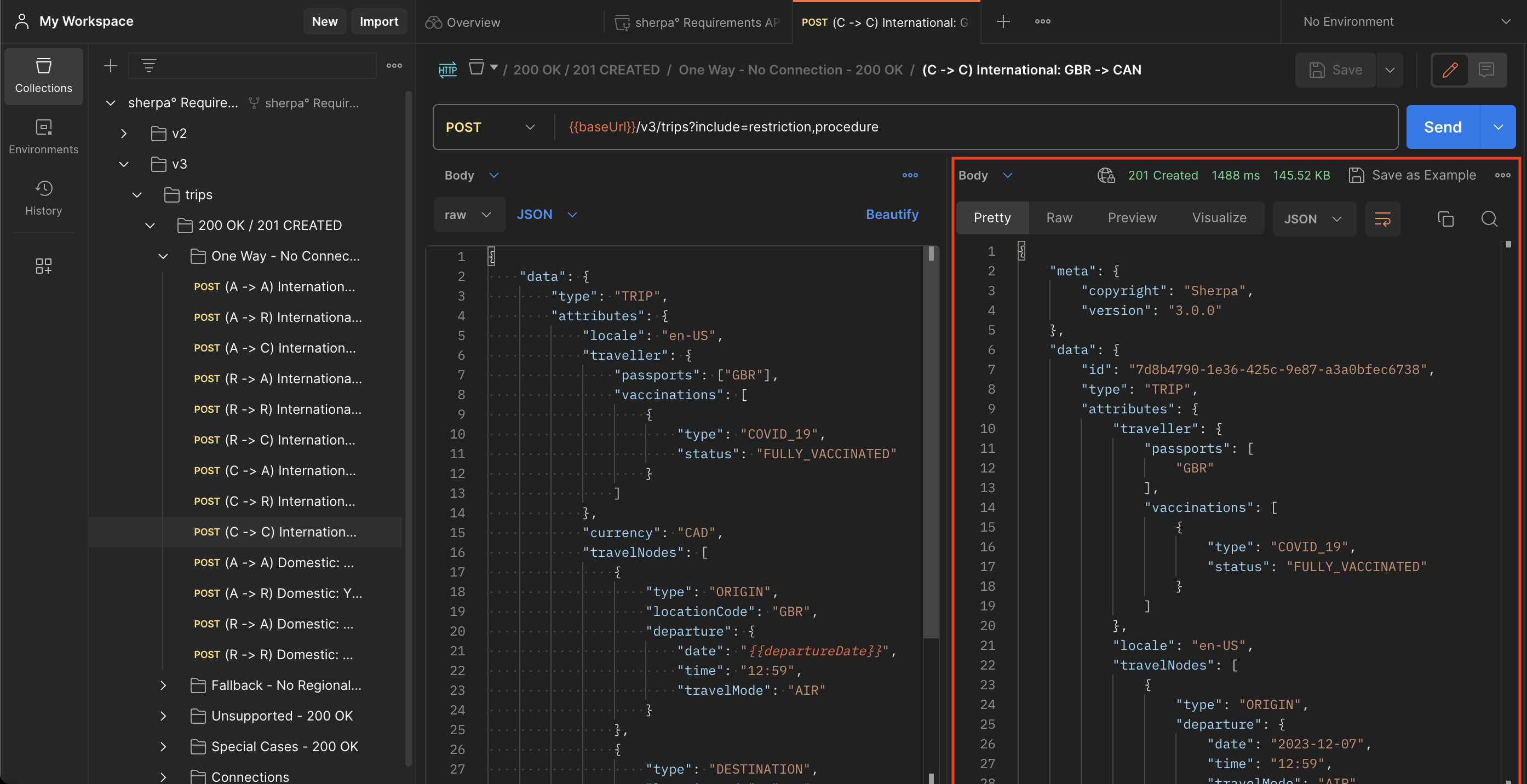Click the Beautify link

point(892,215)
